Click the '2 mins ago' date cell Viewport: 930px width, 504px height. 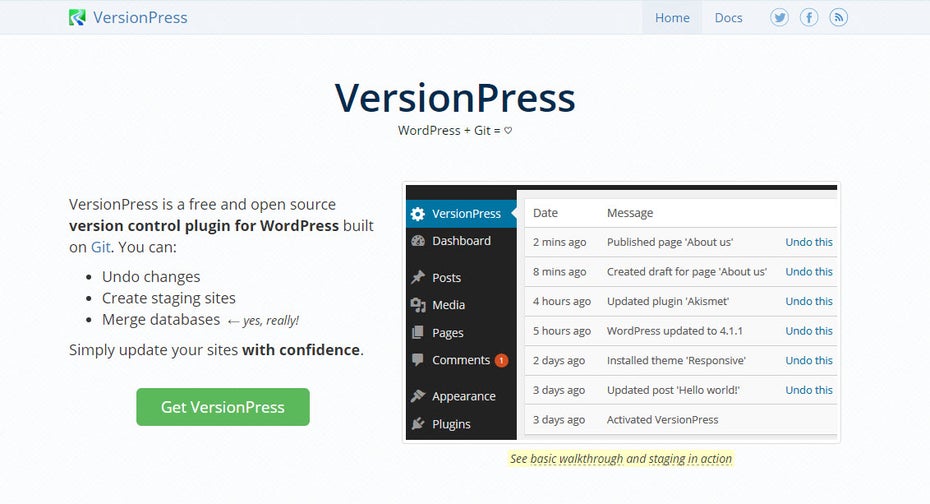[x=559, y=242]
